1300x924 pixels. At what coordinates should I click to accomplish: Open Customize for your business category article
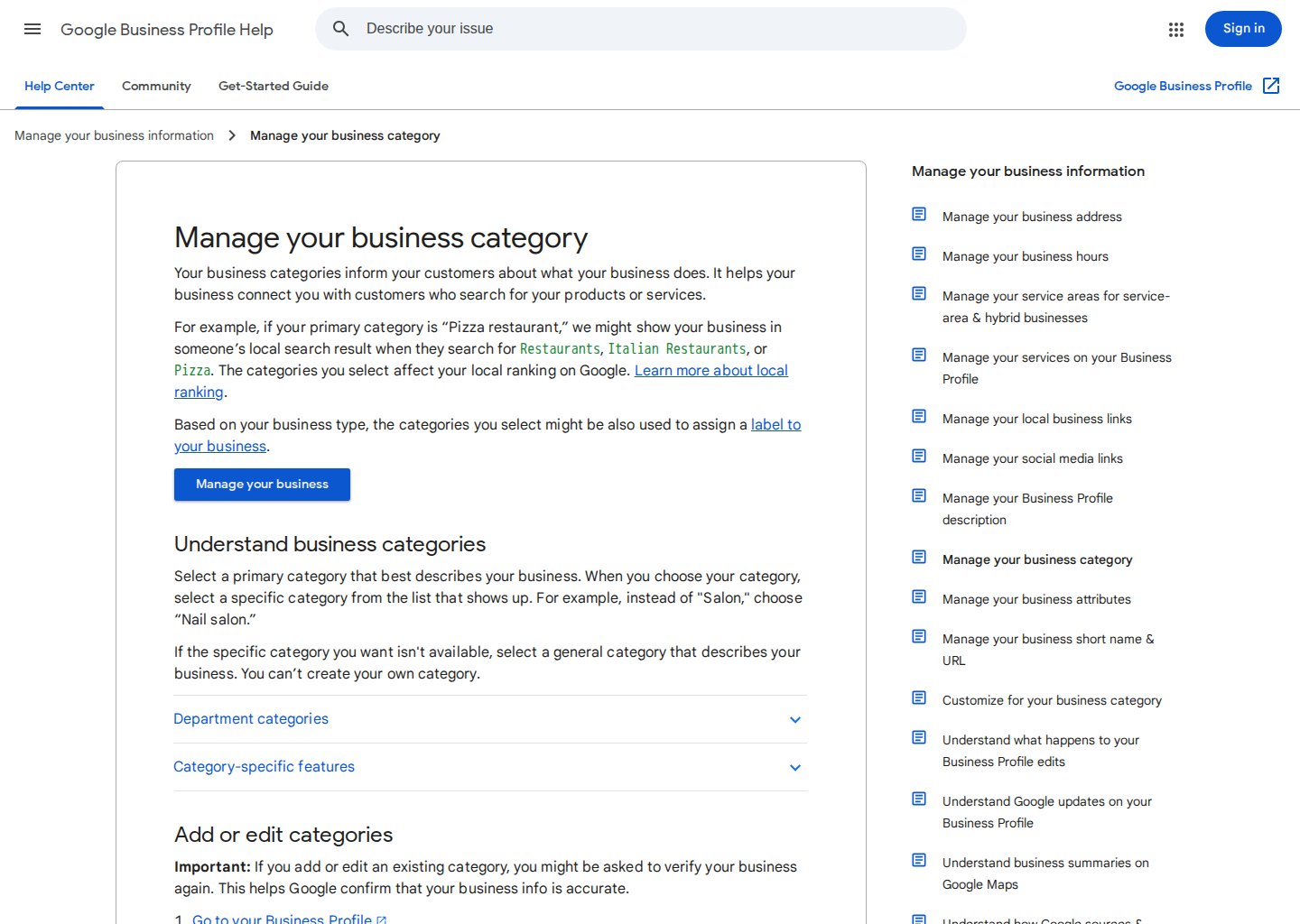point(1052,700)
